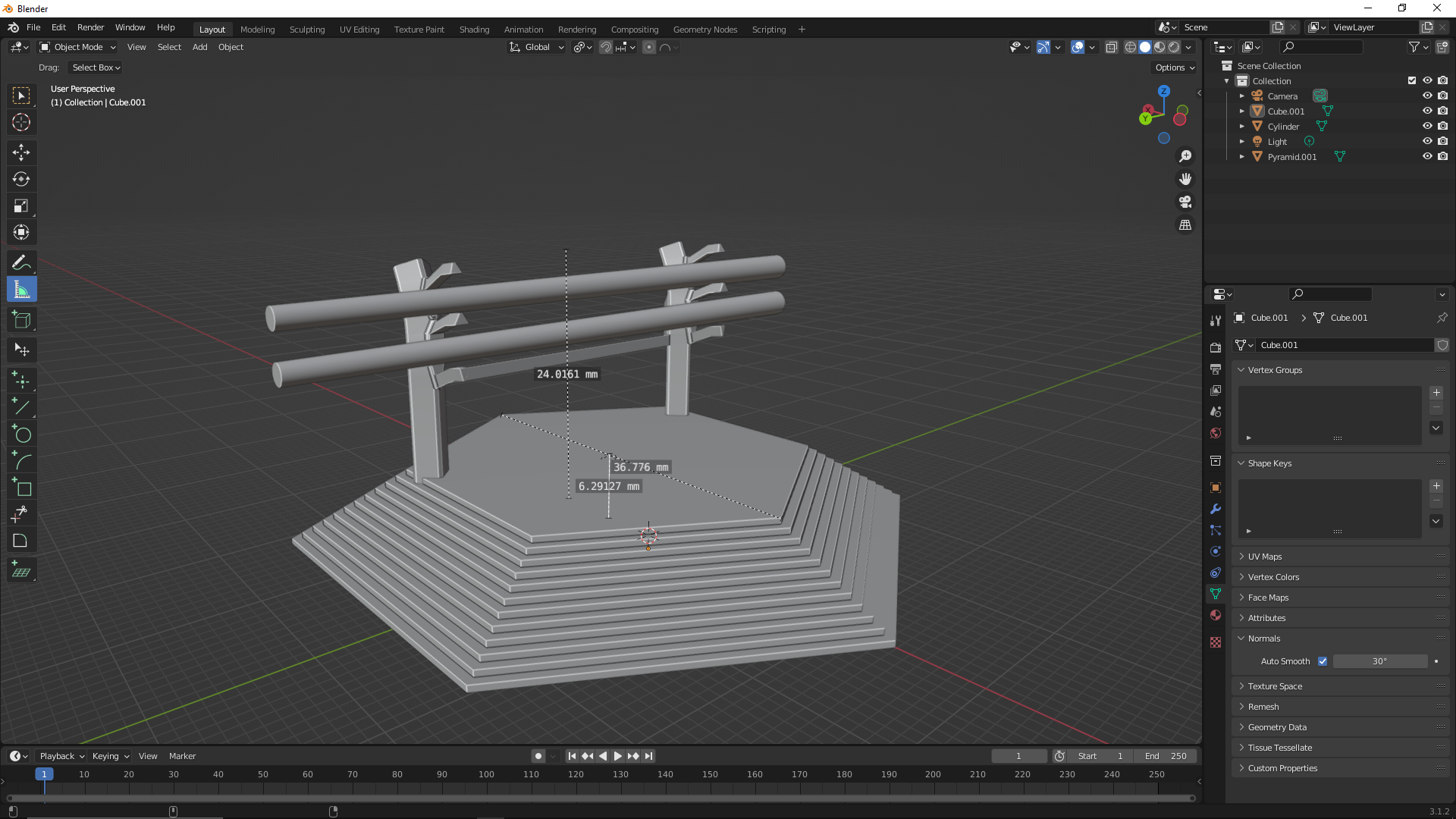Switch orthographic/perspective view grid icon
This screenshot has width=1456, height=819.
(x=1185, y=224)
